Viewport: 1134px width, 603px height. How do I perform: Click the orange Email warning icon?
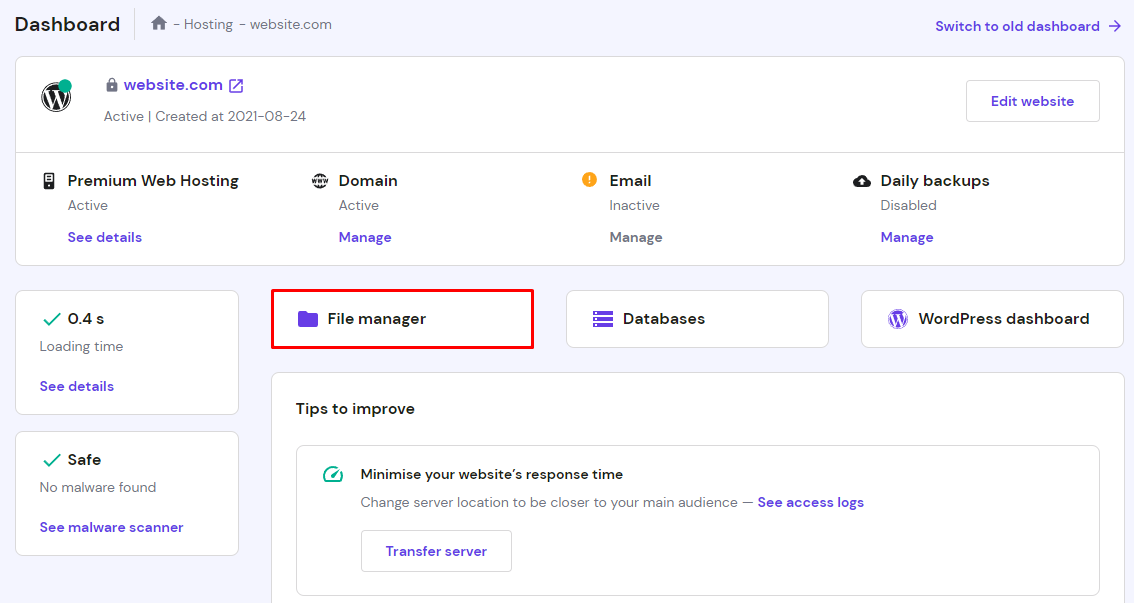589,180
